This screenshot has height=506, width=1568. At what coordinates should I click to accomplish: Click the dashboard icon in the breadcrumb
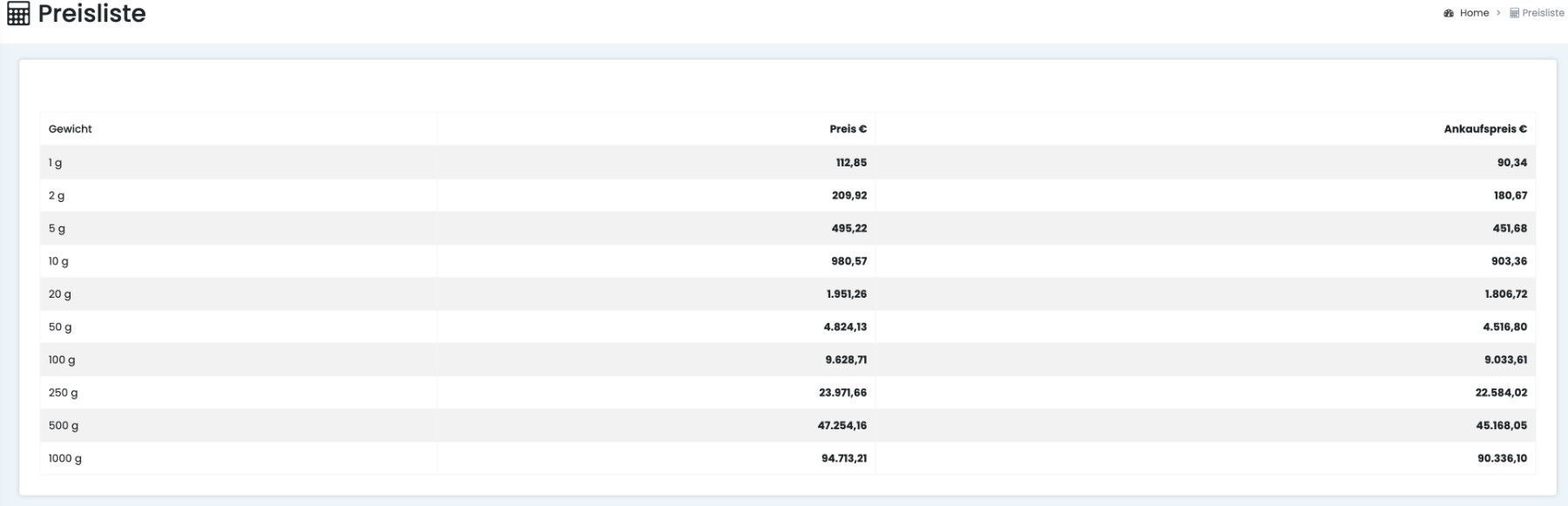pyautogui.click(x=1449, y=13)
